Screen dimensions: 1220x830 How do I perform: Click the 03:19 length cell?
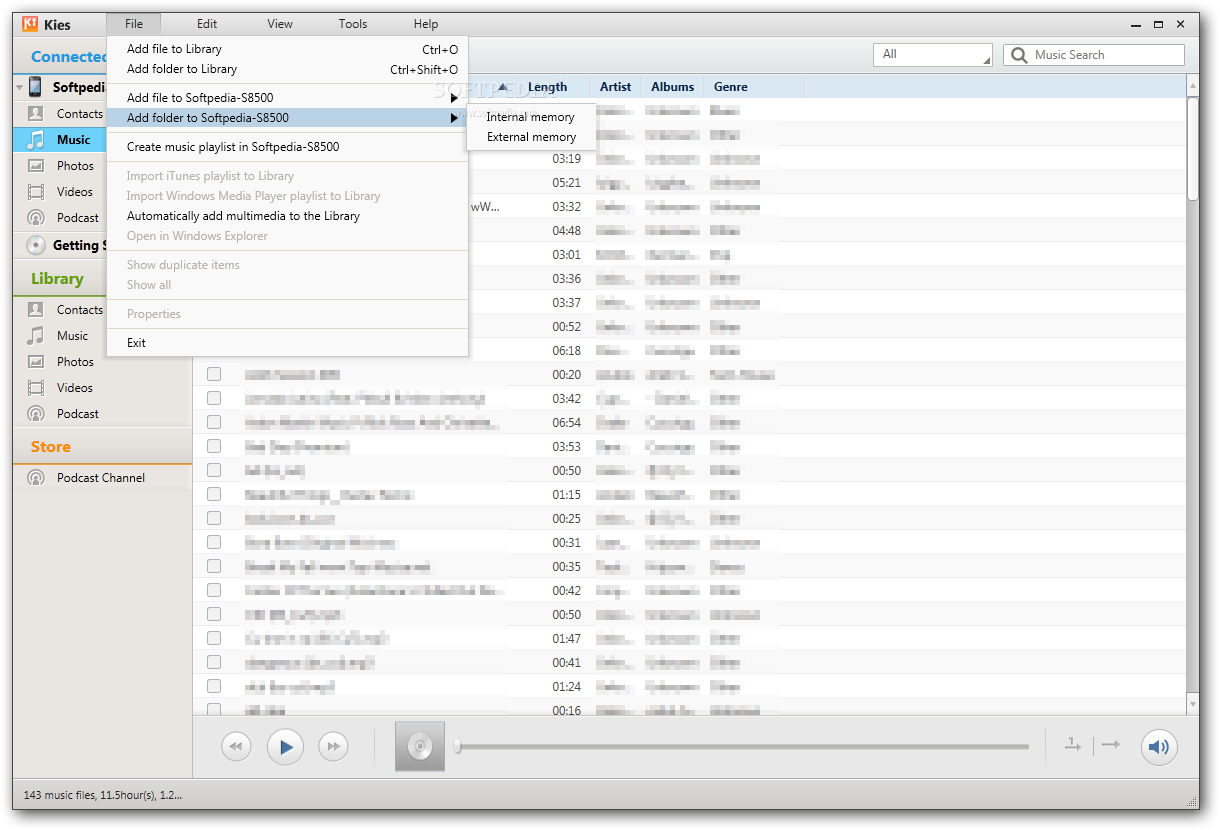pyautogui.click(x=566, y=159)
